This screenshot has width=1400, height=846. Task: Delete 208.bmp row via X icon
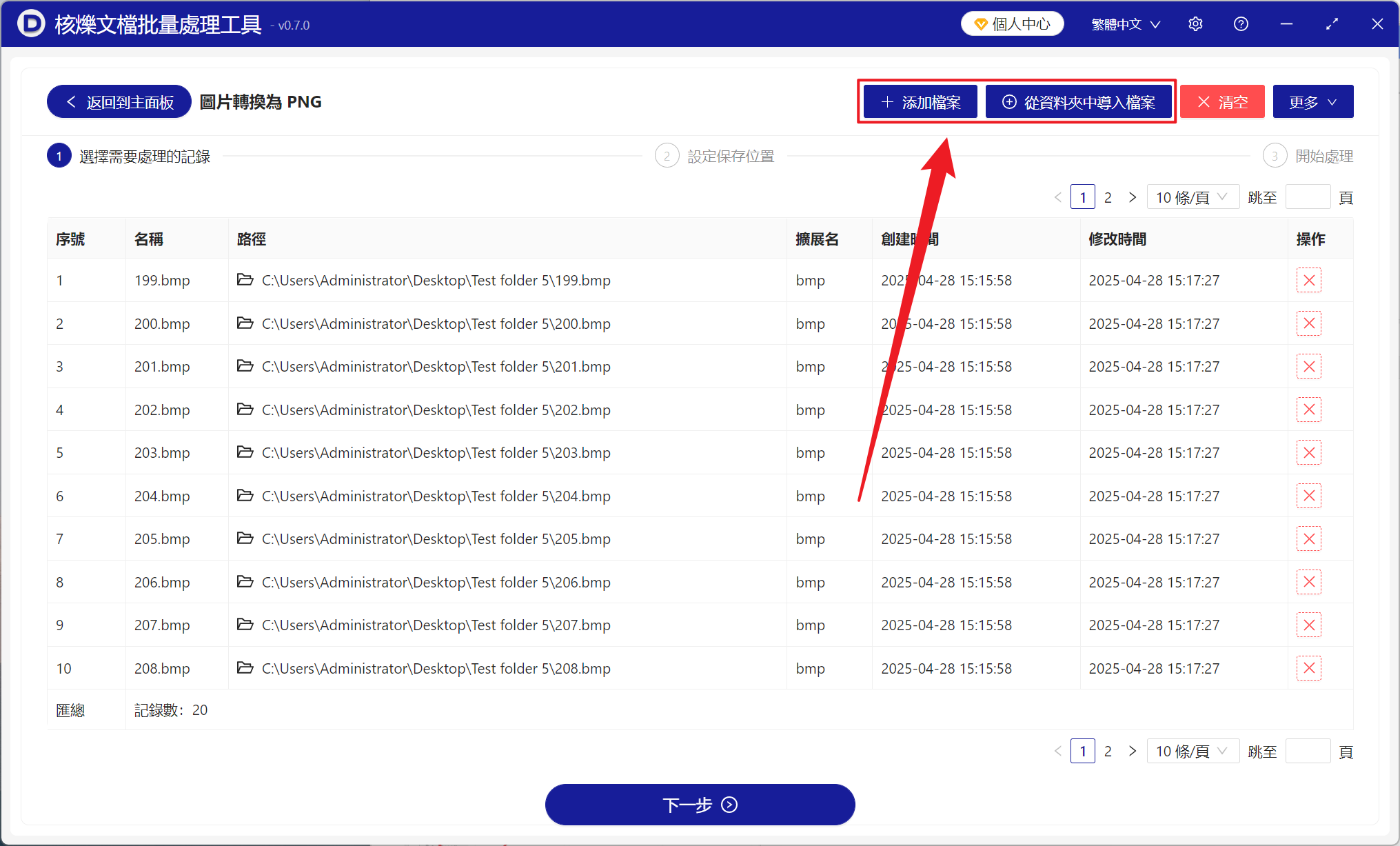[x=1308, y=668]
